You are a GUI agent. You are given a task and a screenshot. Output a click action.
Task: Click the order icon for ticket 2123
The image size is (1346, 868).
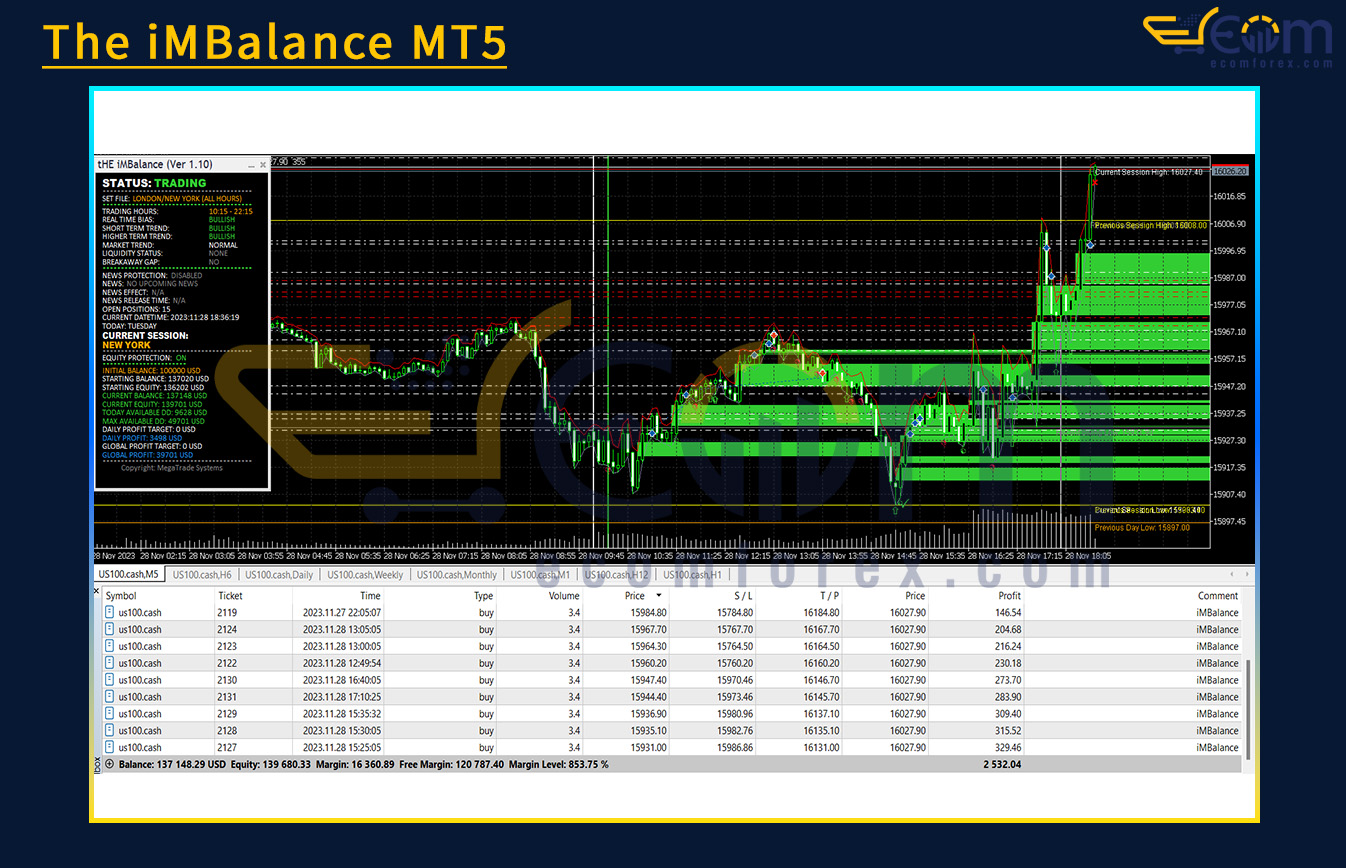click(x=110, y=646)
